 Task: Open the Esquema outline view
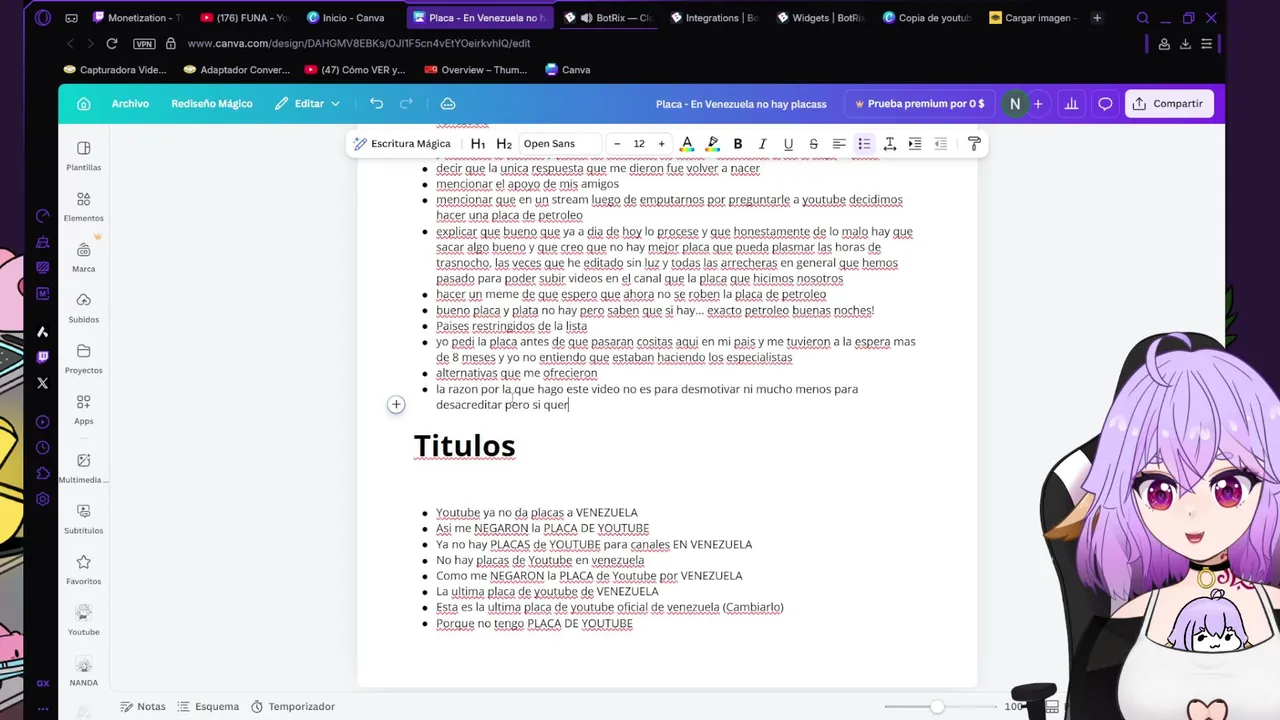point(207,706)
